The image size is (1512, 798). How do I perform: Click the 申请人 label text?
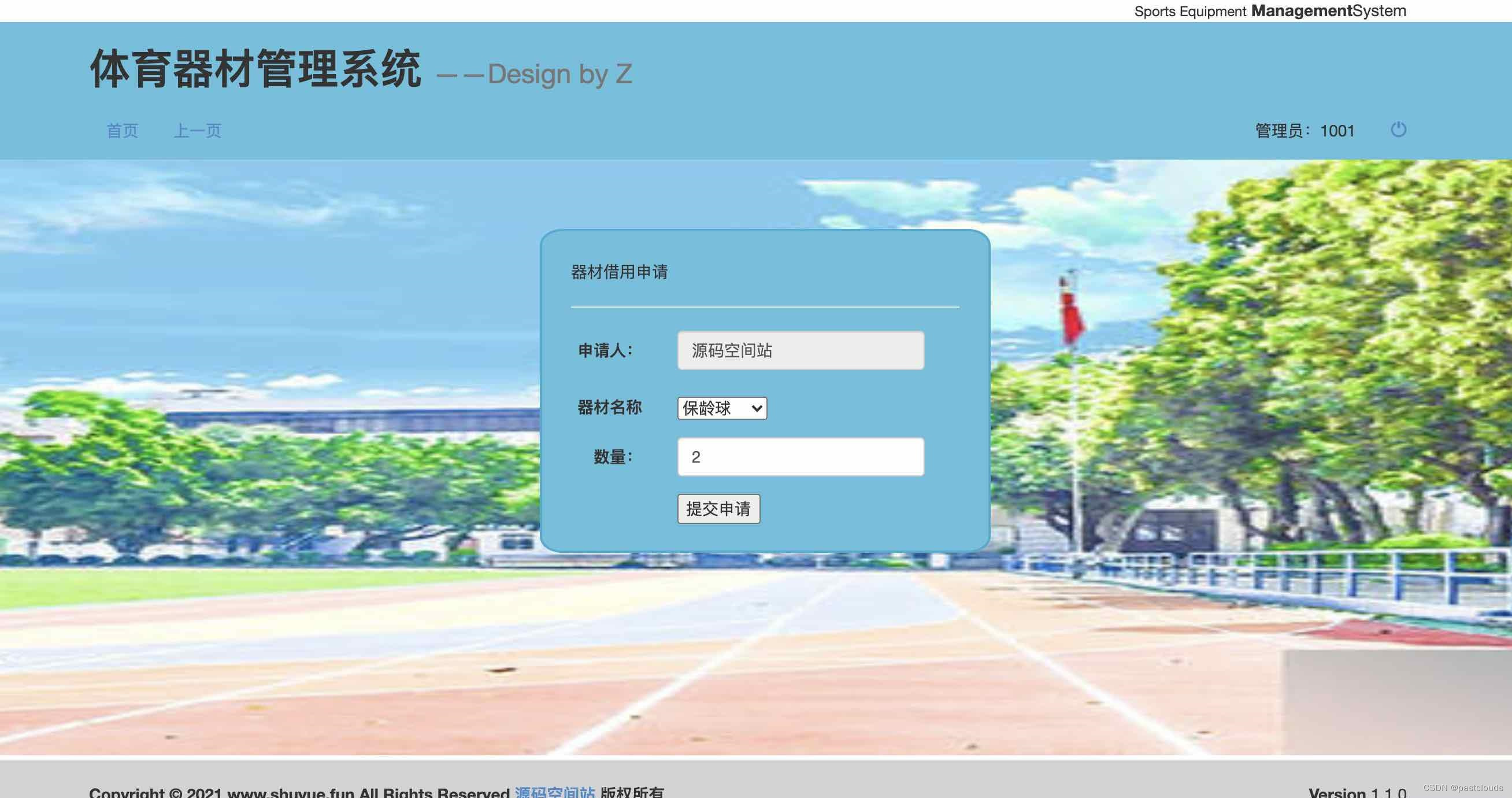(605, 350)
